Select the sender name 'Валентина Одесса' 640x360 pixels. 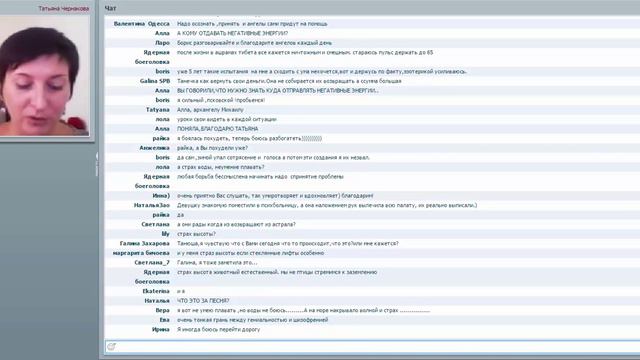coord(142,24)
